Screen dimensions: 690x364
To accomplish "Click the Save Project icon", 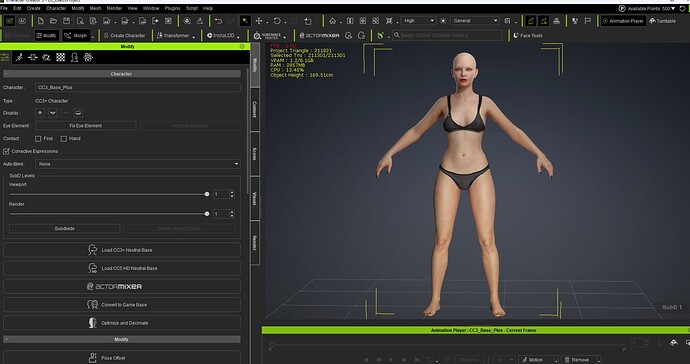I will (66, 21).
